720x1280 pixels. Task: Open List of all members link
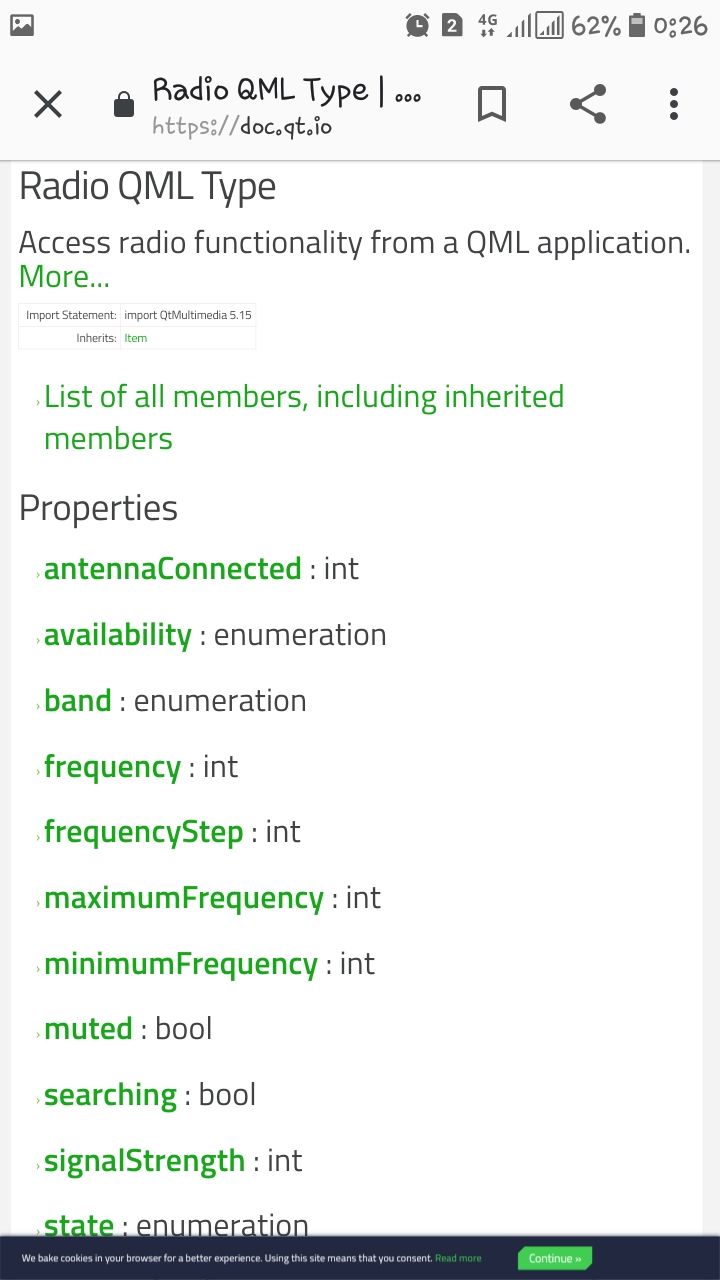click(x=304, y=417)
